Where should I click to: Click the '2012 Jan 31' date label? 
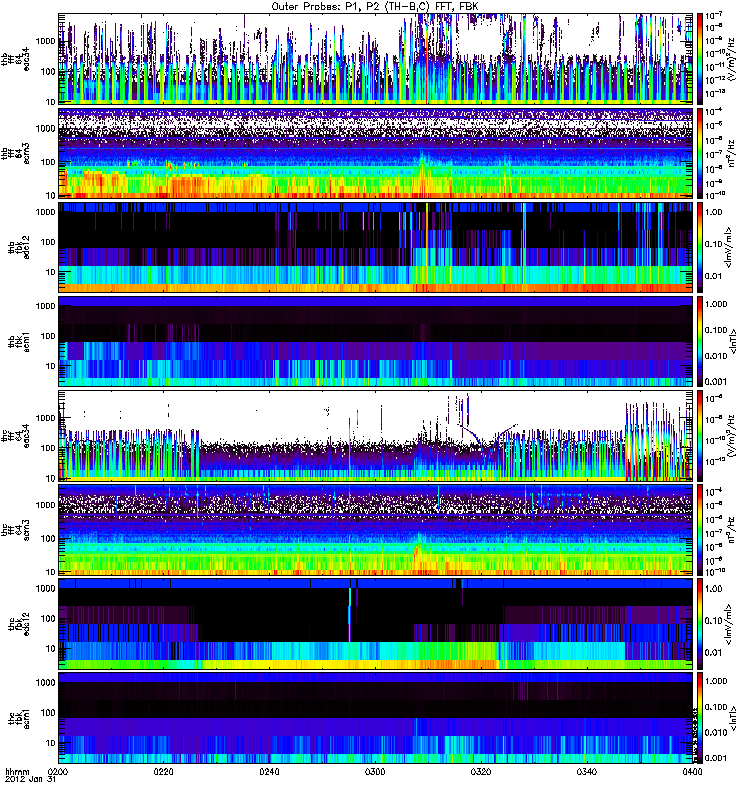pyautogui.click(x=30, y=779)
